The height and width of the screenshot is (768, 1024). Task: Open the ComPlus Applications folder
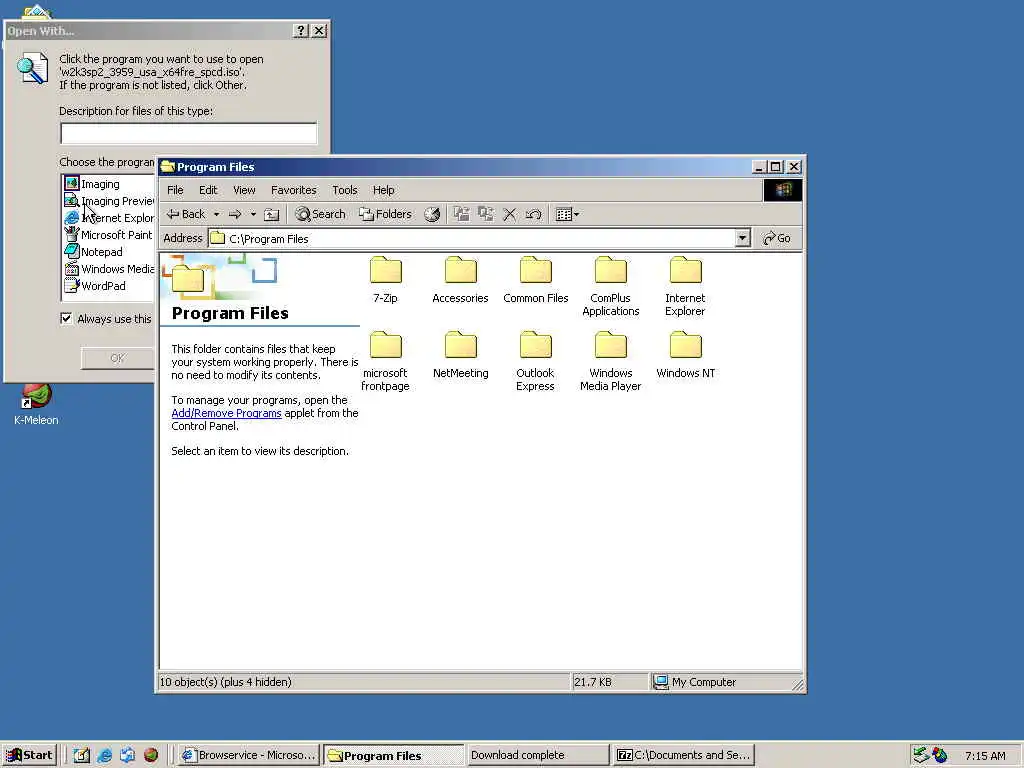pos(611,287)
